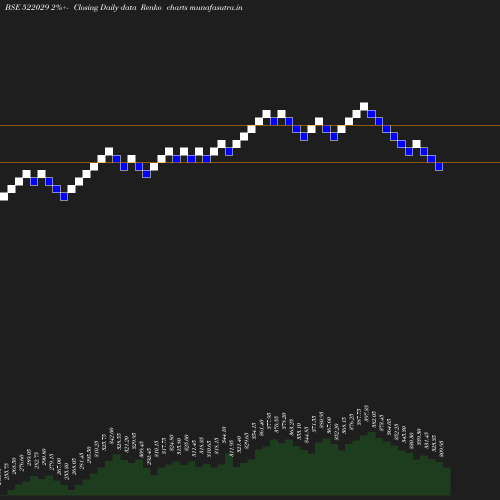Click the 'charts munafasutra.in' text

tap(204, 8)
